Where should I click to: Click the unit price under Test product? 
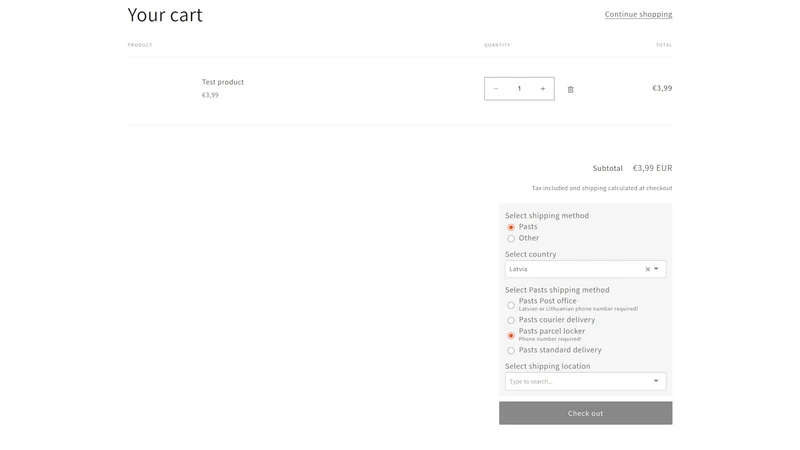[210, 95]
